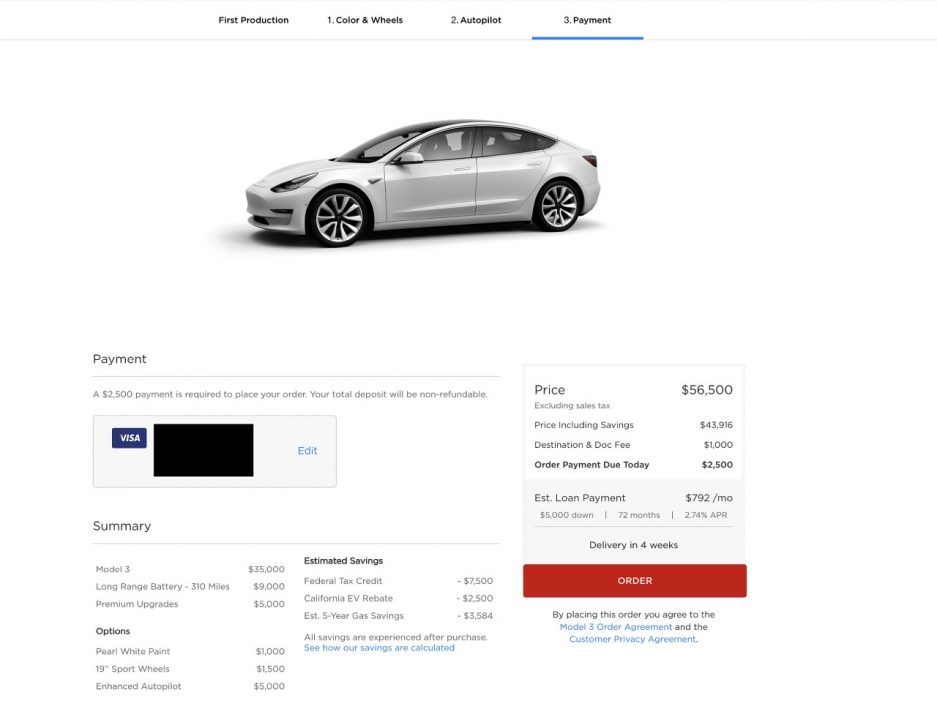Click the $43,916 savings price value
Screen dimensions: 937x720
(716, 425)
